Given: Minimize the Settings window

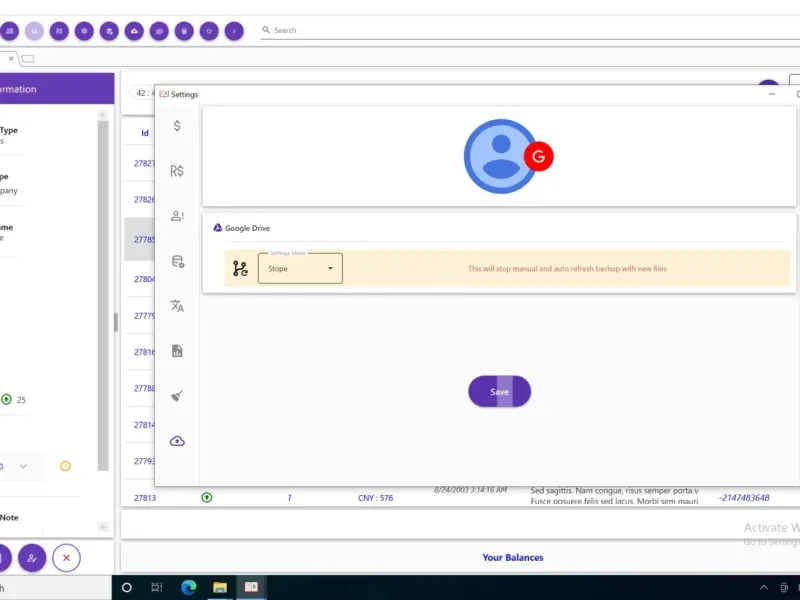Looking at the screenshot, I should pos(772,94).
